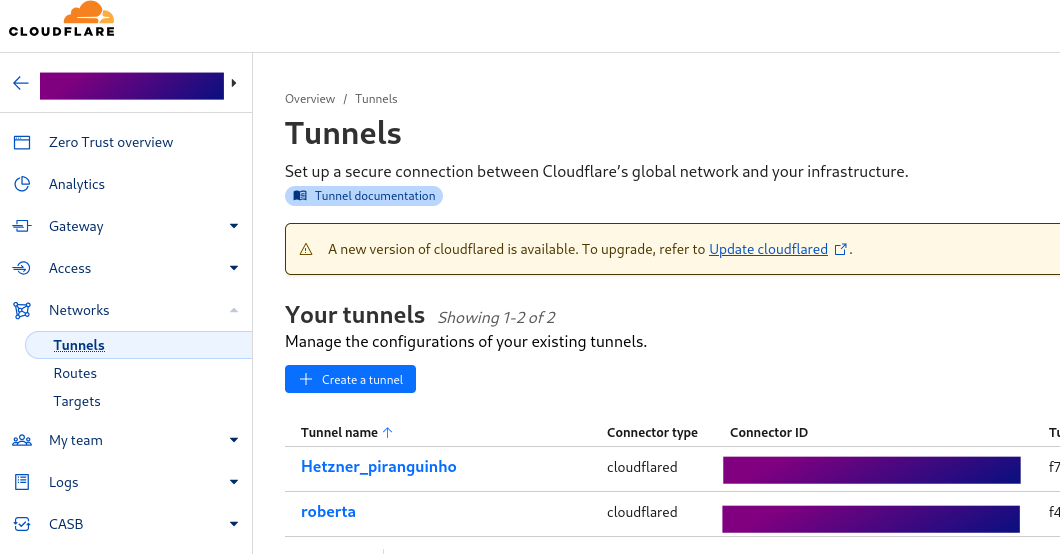The width and height of the screenshot is (1060, 554).
Task: Click the My team label in sidebar
Action: [x=76, y=440]
